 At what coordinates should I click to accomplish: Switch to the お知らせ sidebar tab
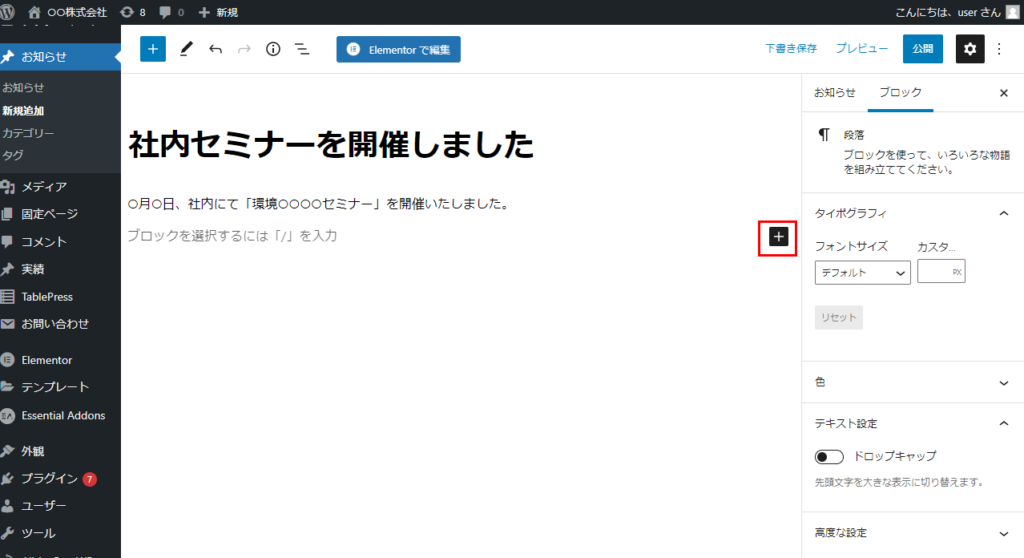point(834,92)
